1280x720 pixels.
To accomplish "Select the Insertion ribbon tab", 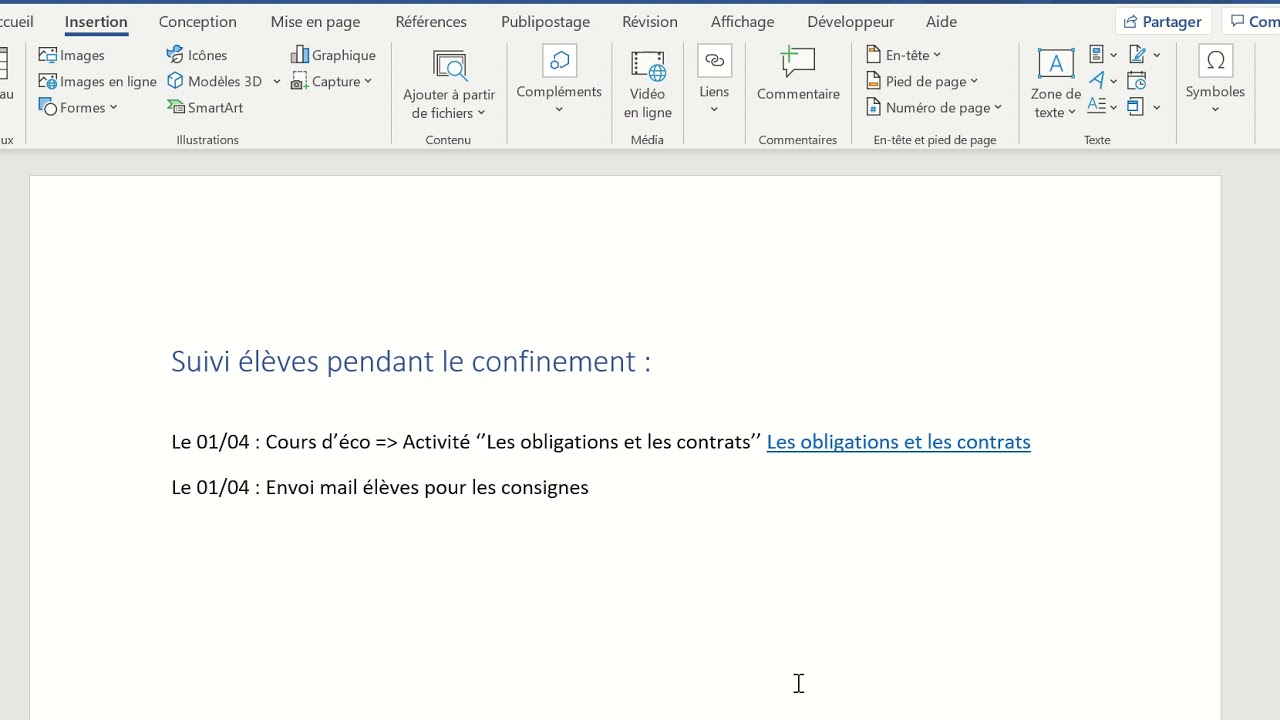I will pos(96,21).
